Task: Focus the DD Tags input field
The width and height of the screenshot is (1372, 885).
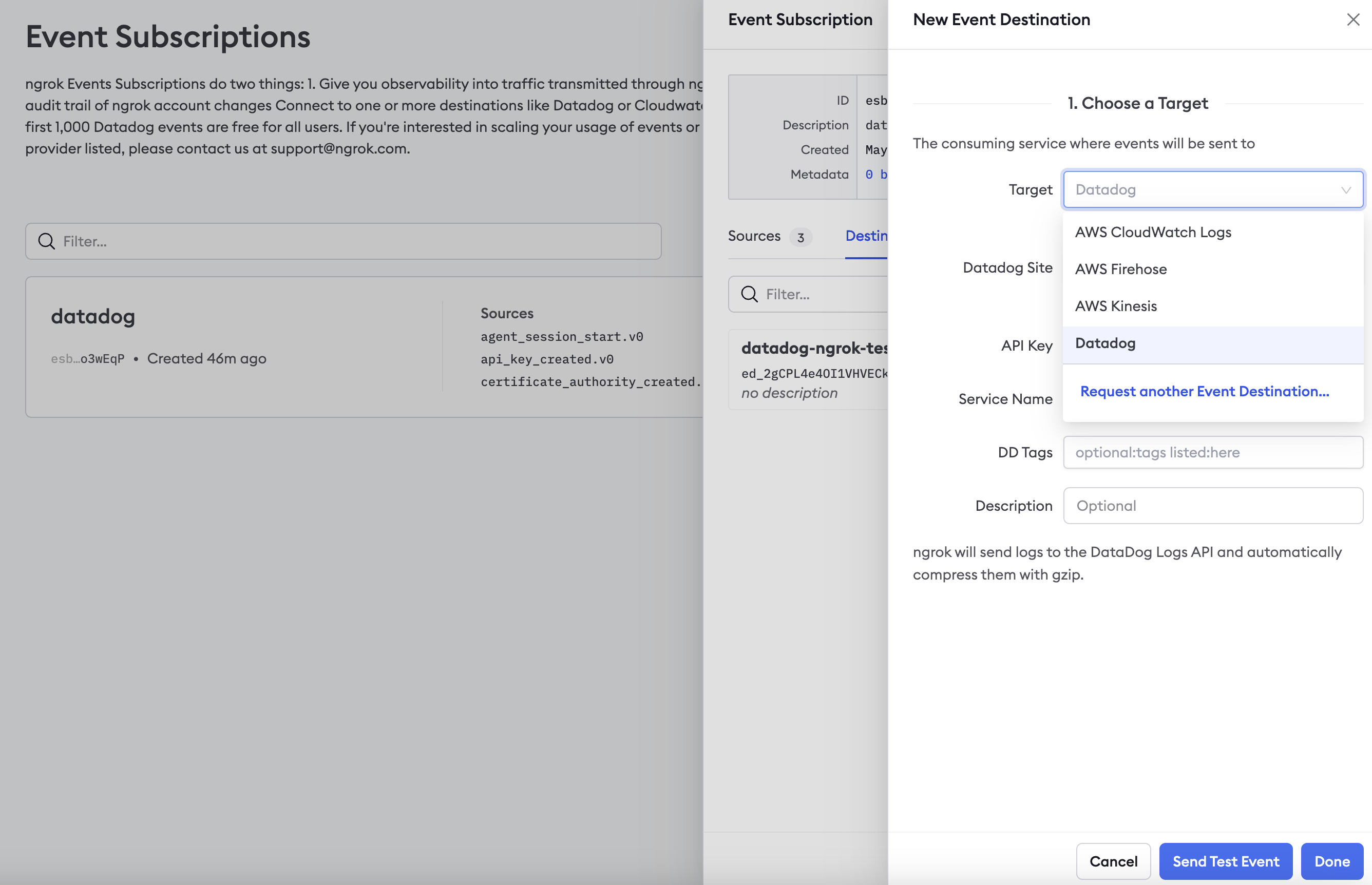Action: coord(1212,452)
